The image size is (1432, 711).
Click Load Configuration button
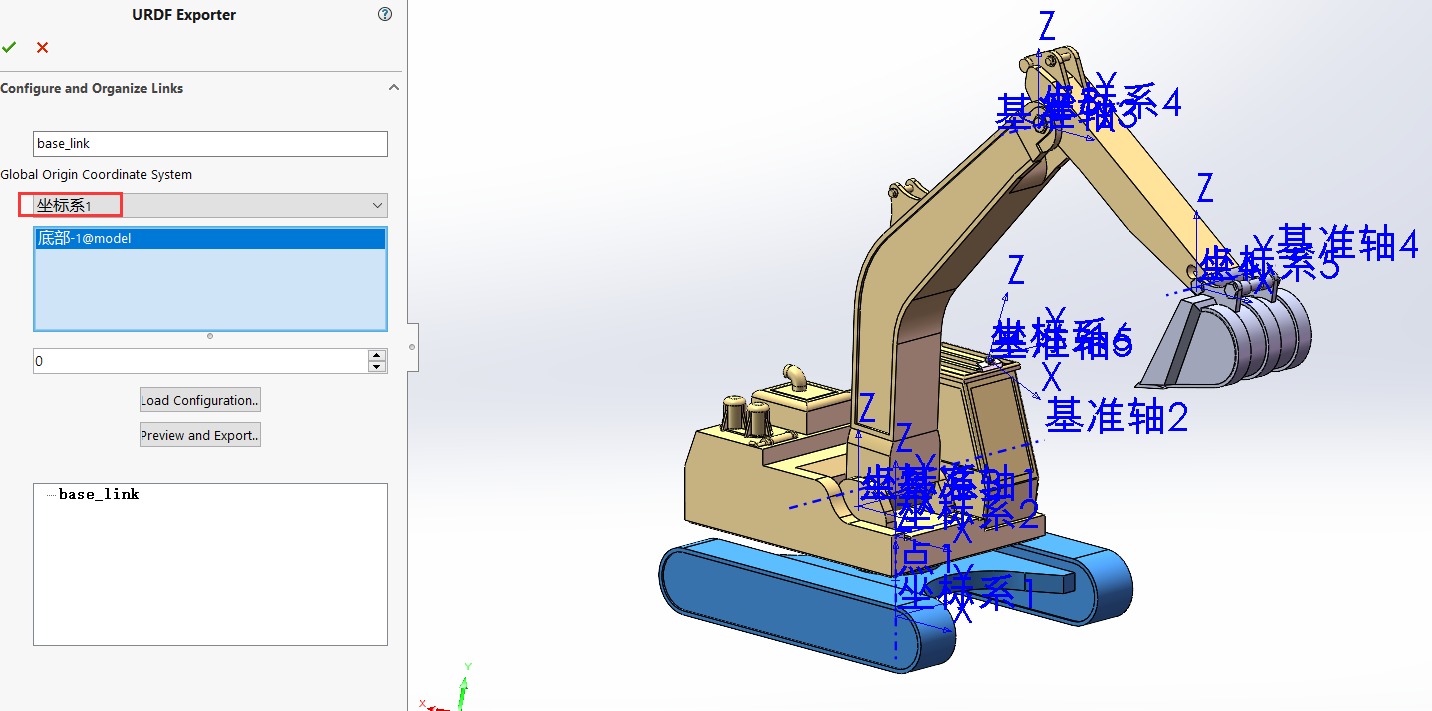tap(200, 400)
